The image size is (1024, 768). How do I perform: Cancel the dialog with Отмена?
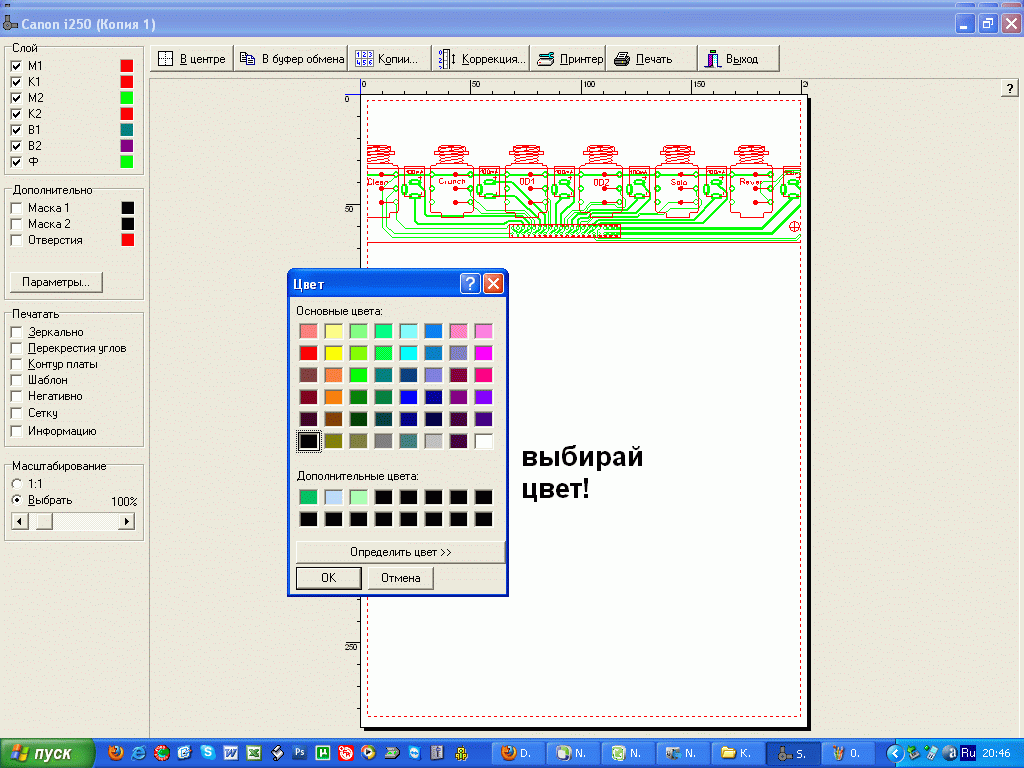click(400, 578)
